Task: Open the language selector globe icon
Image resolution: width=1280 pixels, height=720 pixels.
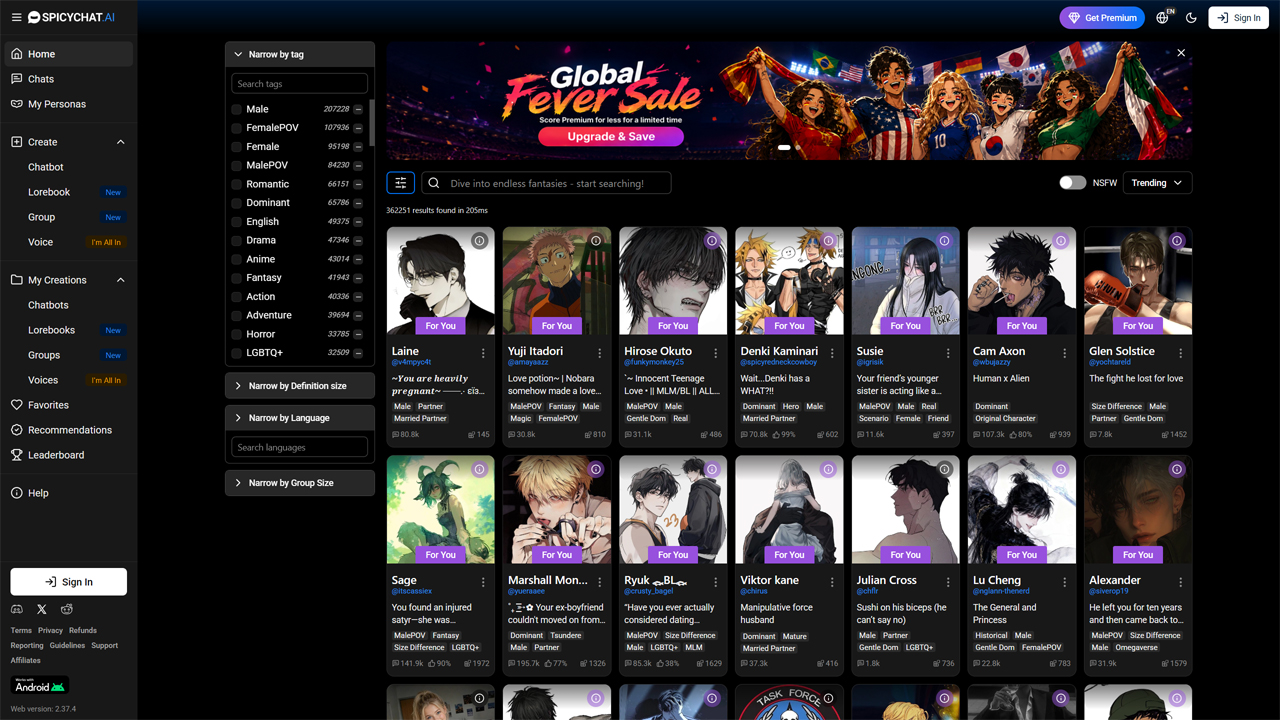Action: 1162,17
